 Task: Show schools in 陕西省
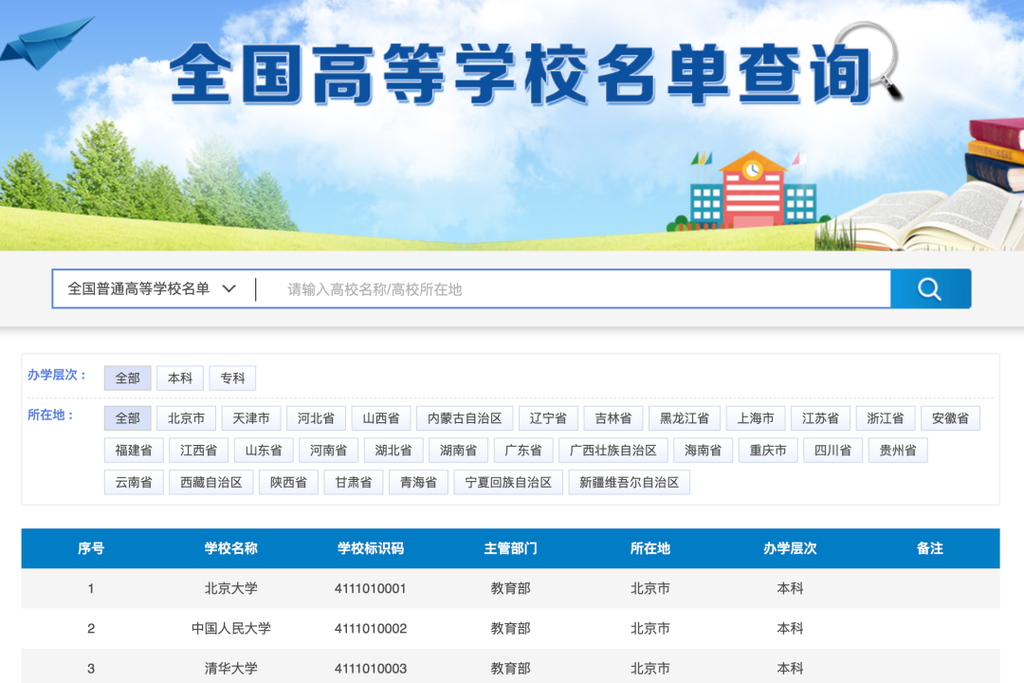pos(289,482)
